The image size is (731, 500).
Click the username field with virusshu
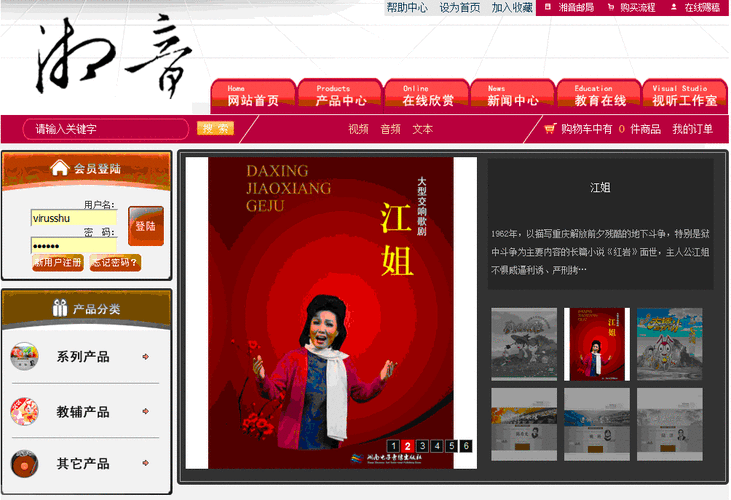click(74, 218)
